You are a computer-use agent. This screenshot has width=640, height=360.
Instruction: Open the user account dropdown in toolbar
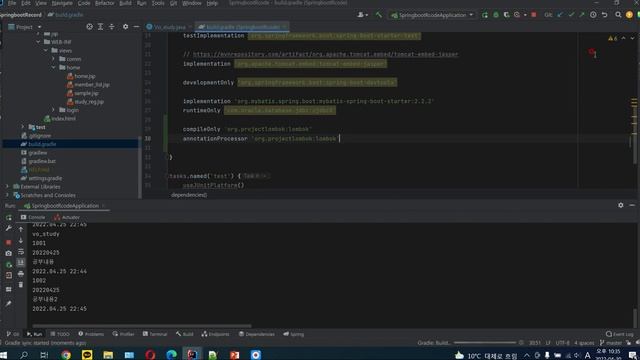[362, 15]
